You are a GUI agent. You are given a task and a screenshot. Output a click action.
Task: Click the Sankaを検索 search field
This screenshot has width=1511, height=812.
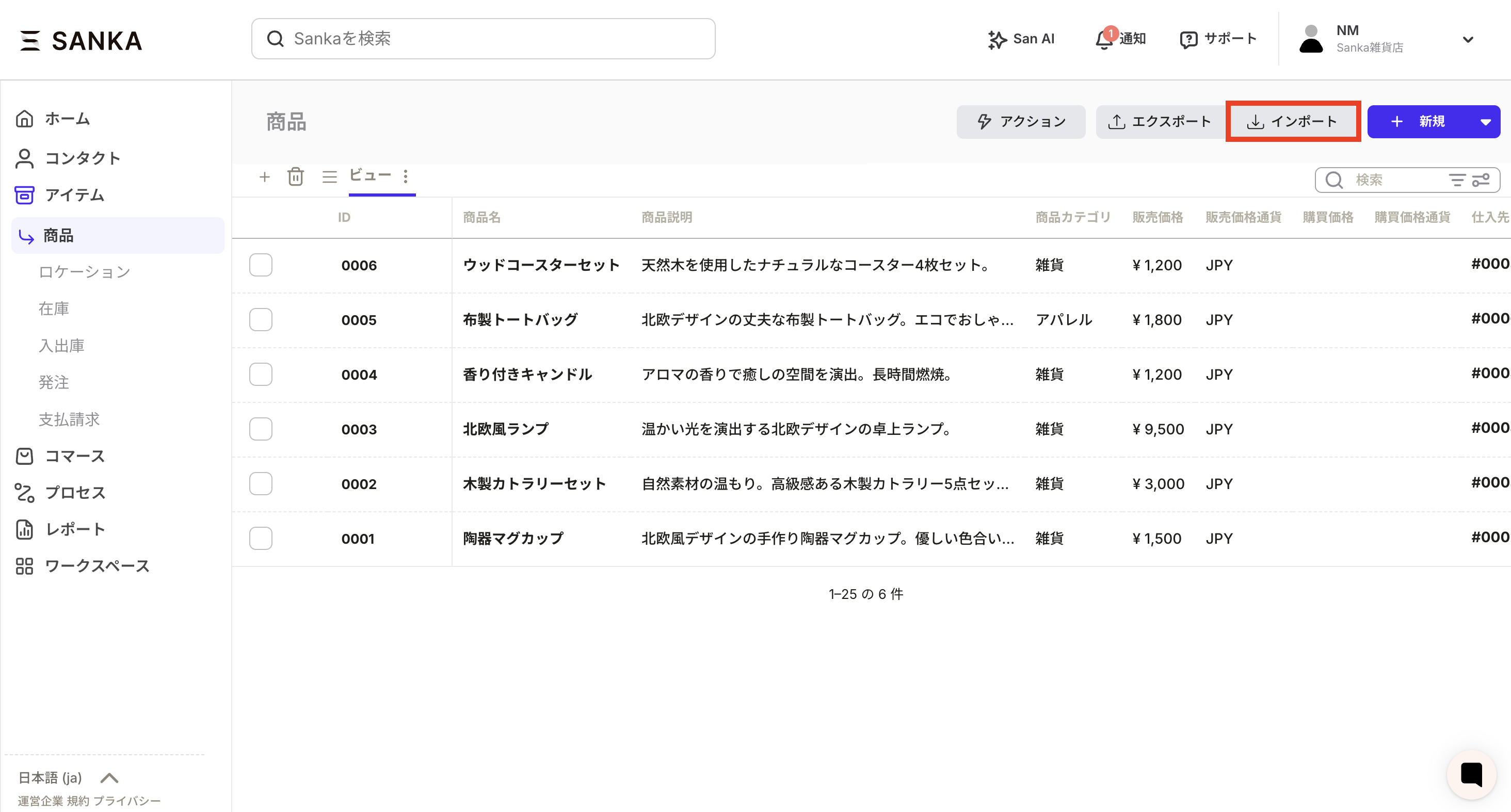coord(484,39)
